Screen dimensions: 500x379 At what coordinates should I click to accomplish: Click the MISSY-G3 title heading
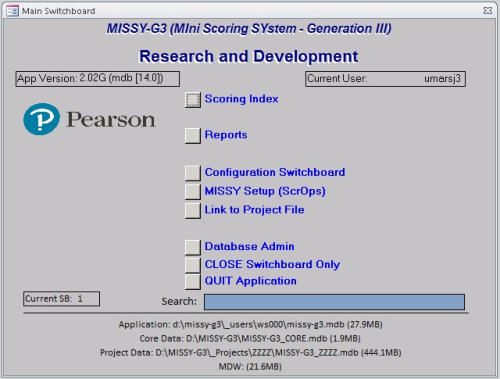[x=249, y=29]
